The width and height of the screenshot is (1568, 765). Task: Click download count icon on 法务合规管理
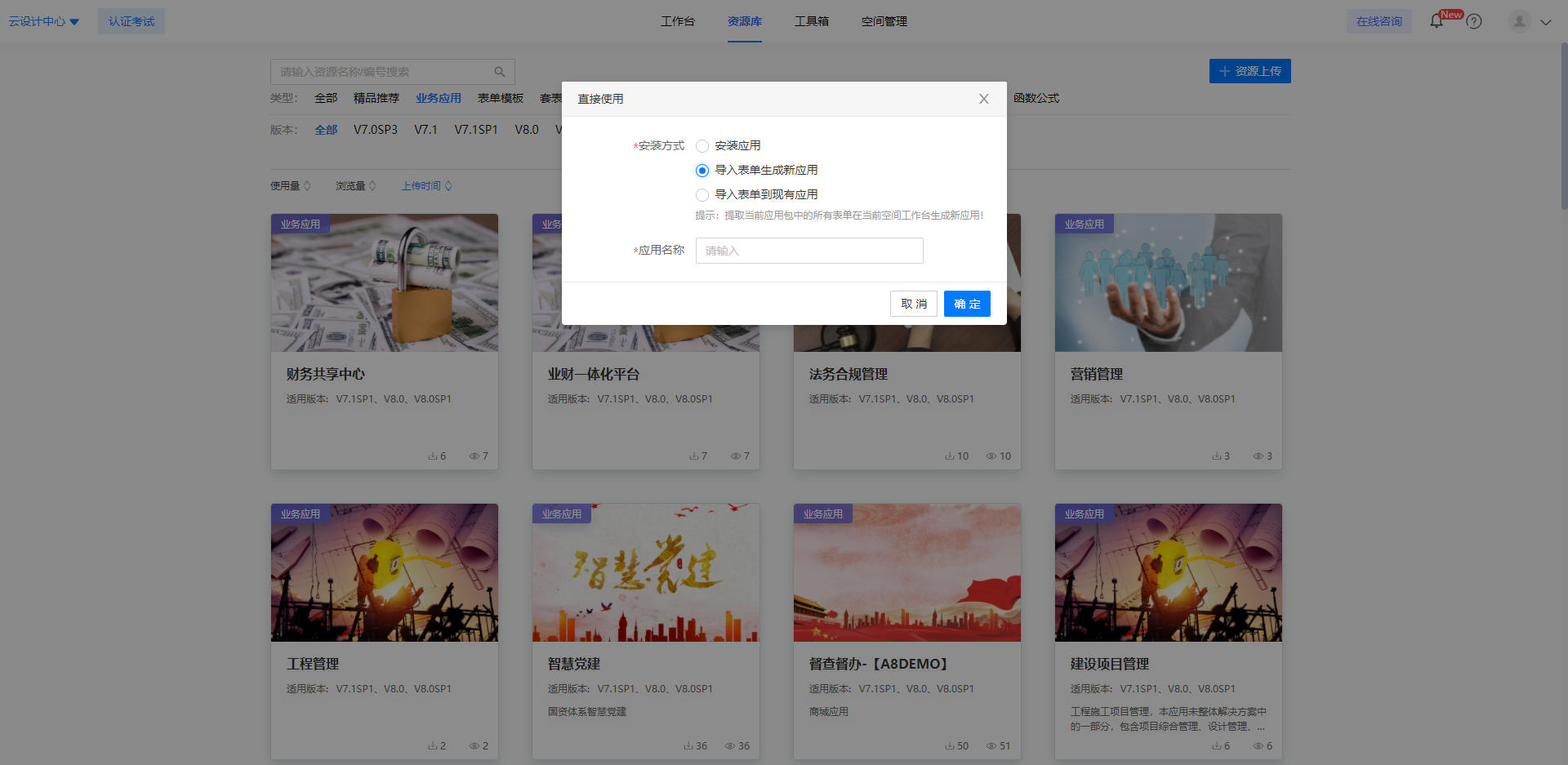click(950, 456)
